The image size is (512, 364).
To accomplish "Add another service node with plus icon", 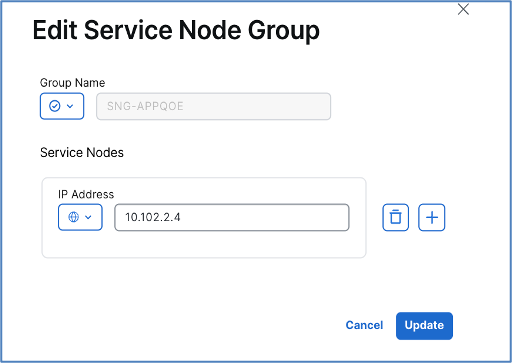I will 432,217.
